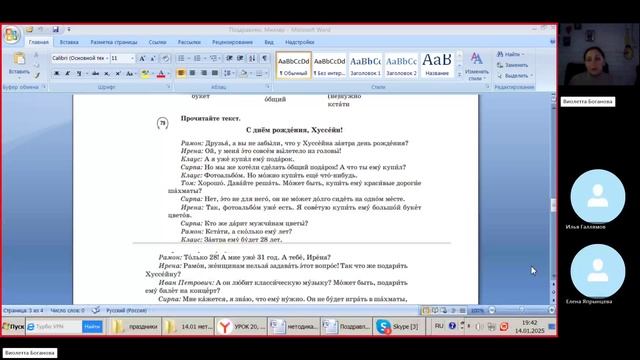Select Align Right paragraph alignment
This screenshot has width=640, height=360.
point(204,73)
